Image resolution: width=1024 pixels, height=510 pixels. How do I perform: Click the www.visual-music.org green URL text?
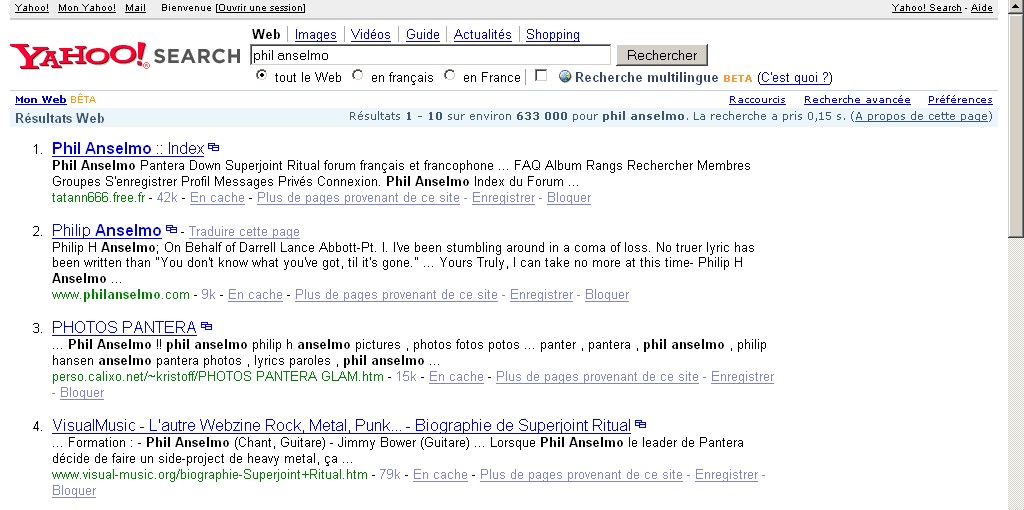pyautogui.click(x=210, y=474)
